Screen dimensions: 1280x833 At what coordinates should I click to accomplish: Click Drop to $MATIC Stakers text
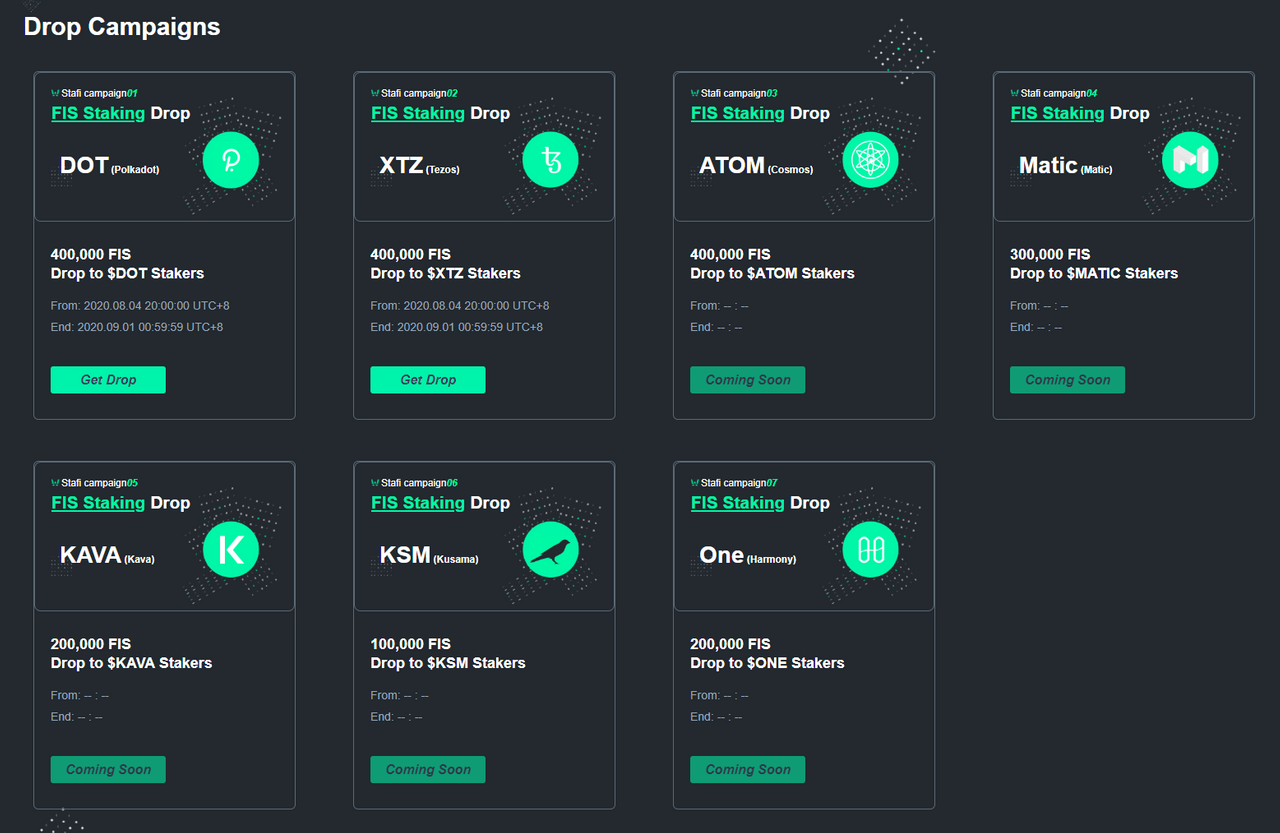pos(1094,273)
